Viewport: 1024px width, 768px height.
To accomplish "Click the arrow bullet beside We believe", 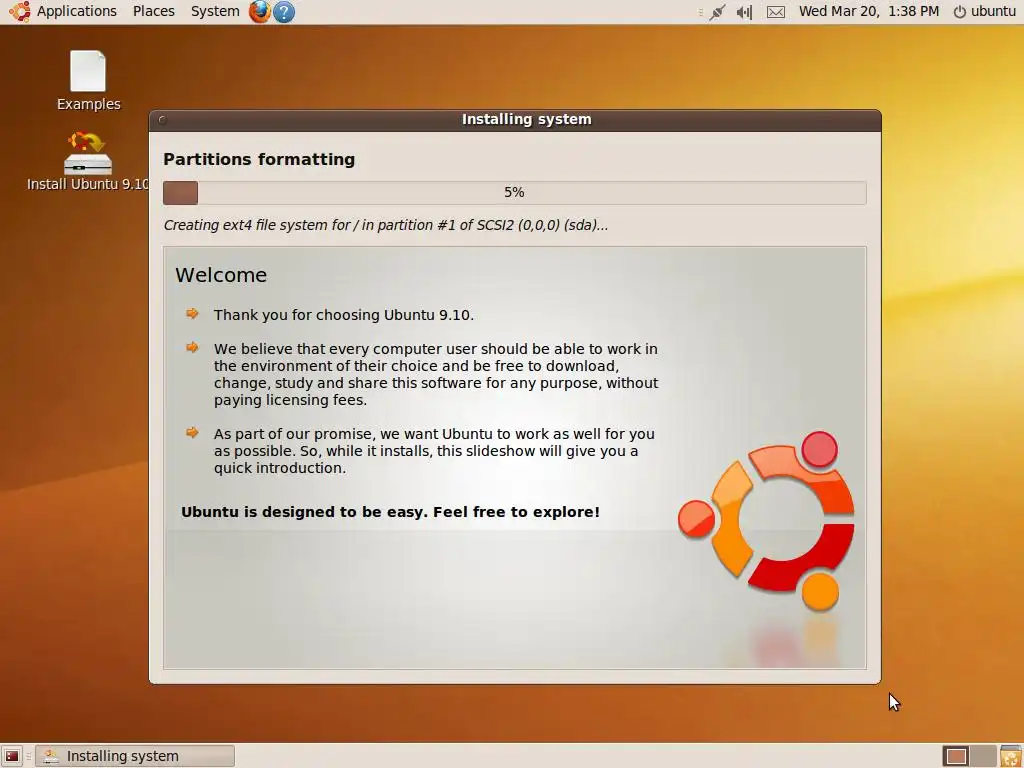I will (x=192, y=347).
